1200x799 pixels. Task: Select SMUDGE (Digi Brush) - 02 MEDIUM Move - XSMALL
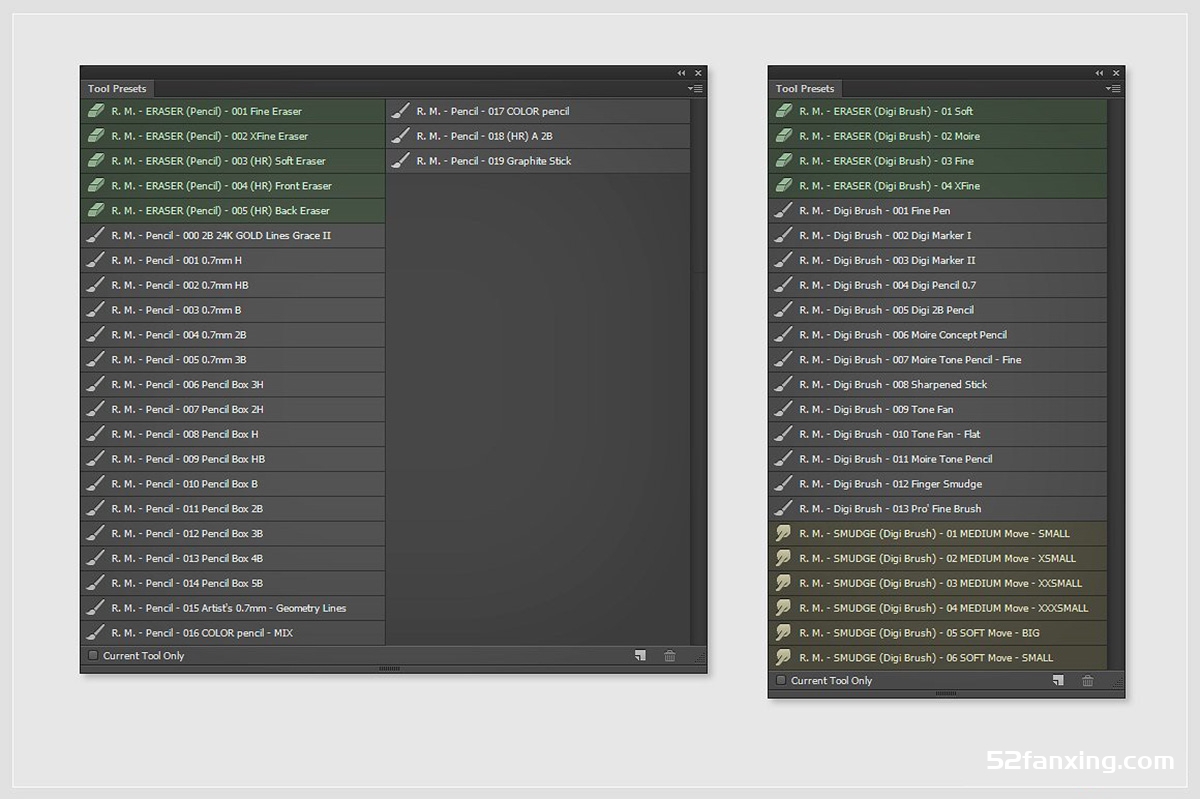pos(938,558)
